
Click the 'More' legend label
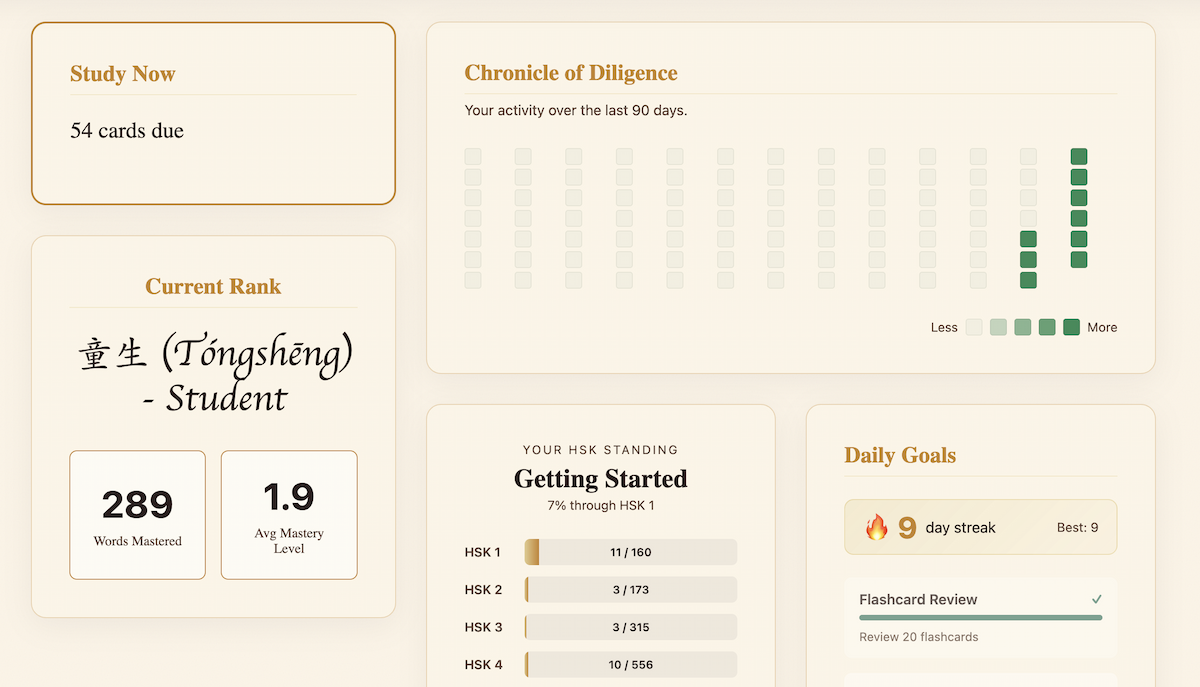pyautogui.click(x=1102, y=327)
